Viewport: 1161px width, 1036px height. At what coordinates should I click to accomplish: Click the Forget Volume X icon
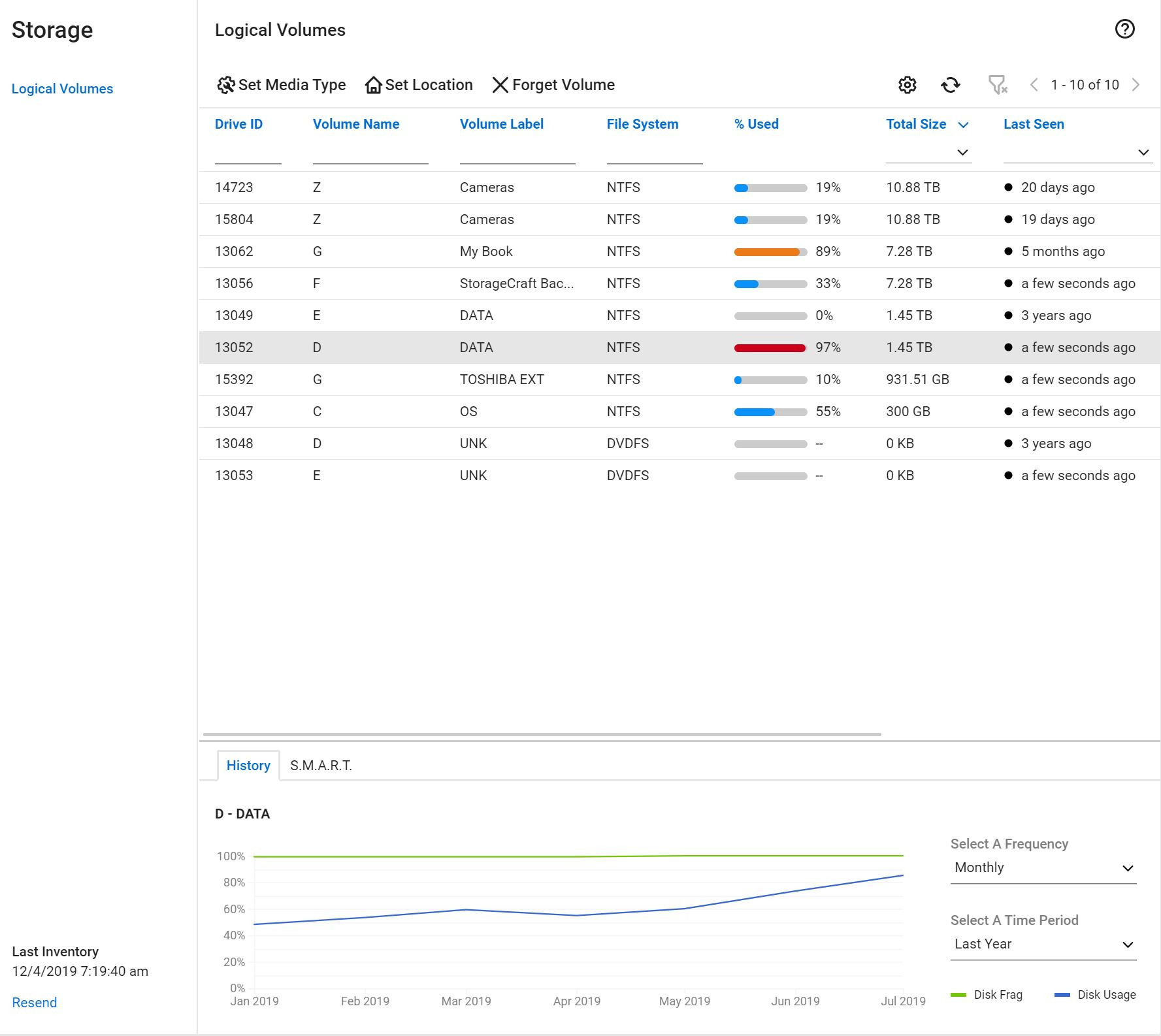coord(500,85)
